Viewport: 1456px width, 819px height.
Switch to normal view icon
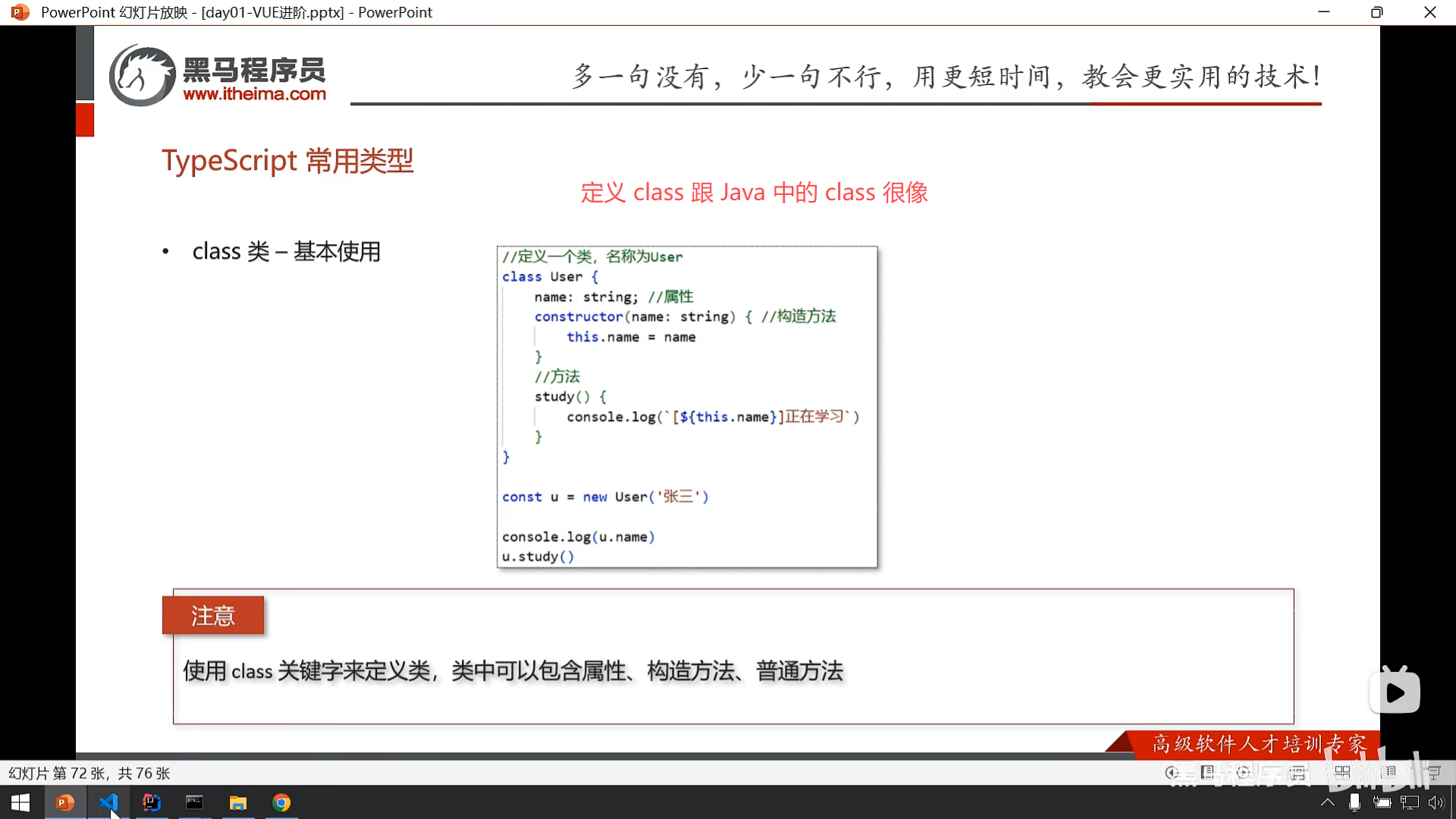(x=1298, y=773)
